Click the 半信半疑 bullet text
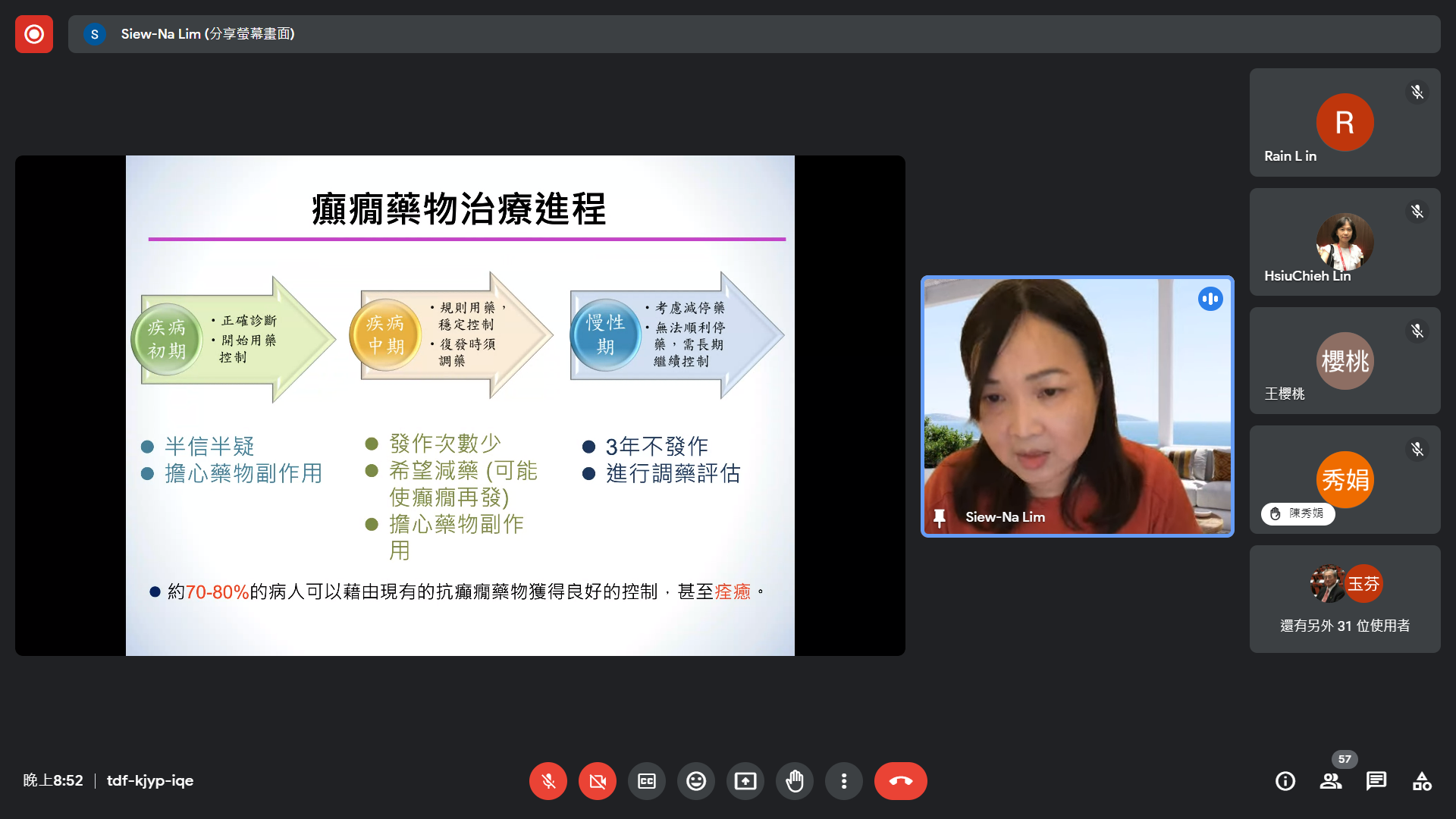Viewport: 1456px width, 819px height. point(209,446)
